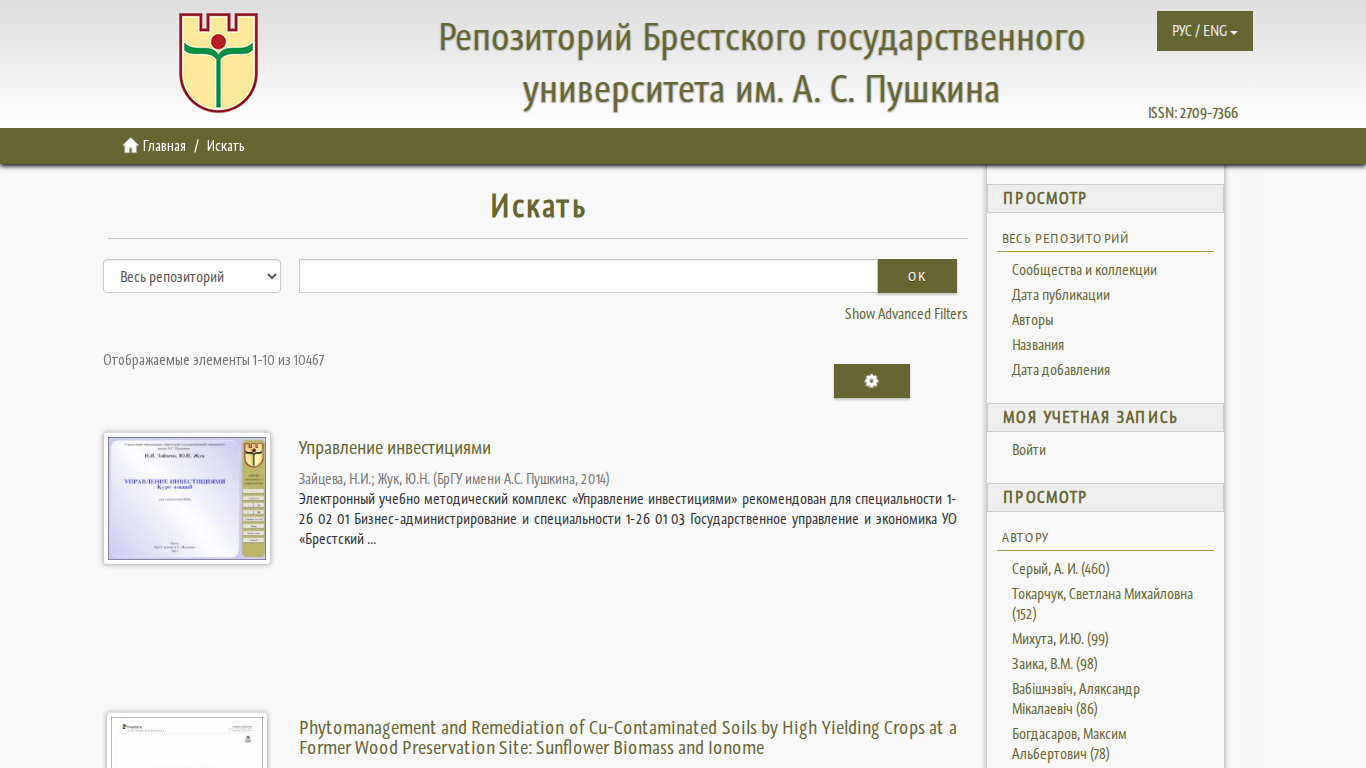Click the Автору sidebar subheading

pyautogui.click(x=1025, y=538)
